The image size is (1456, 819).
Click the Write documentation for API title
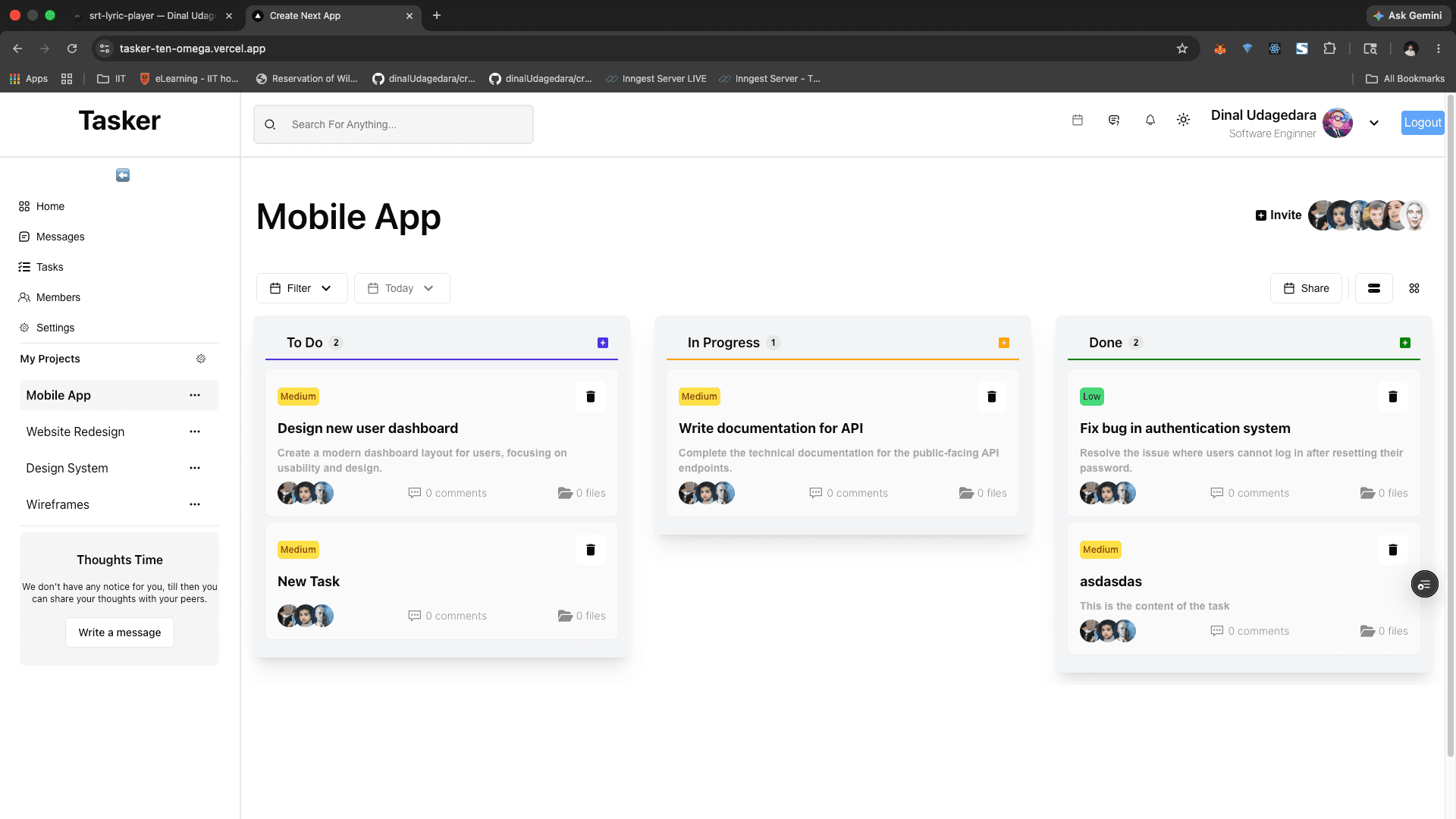pyautogui.click(x=770, y=428)
